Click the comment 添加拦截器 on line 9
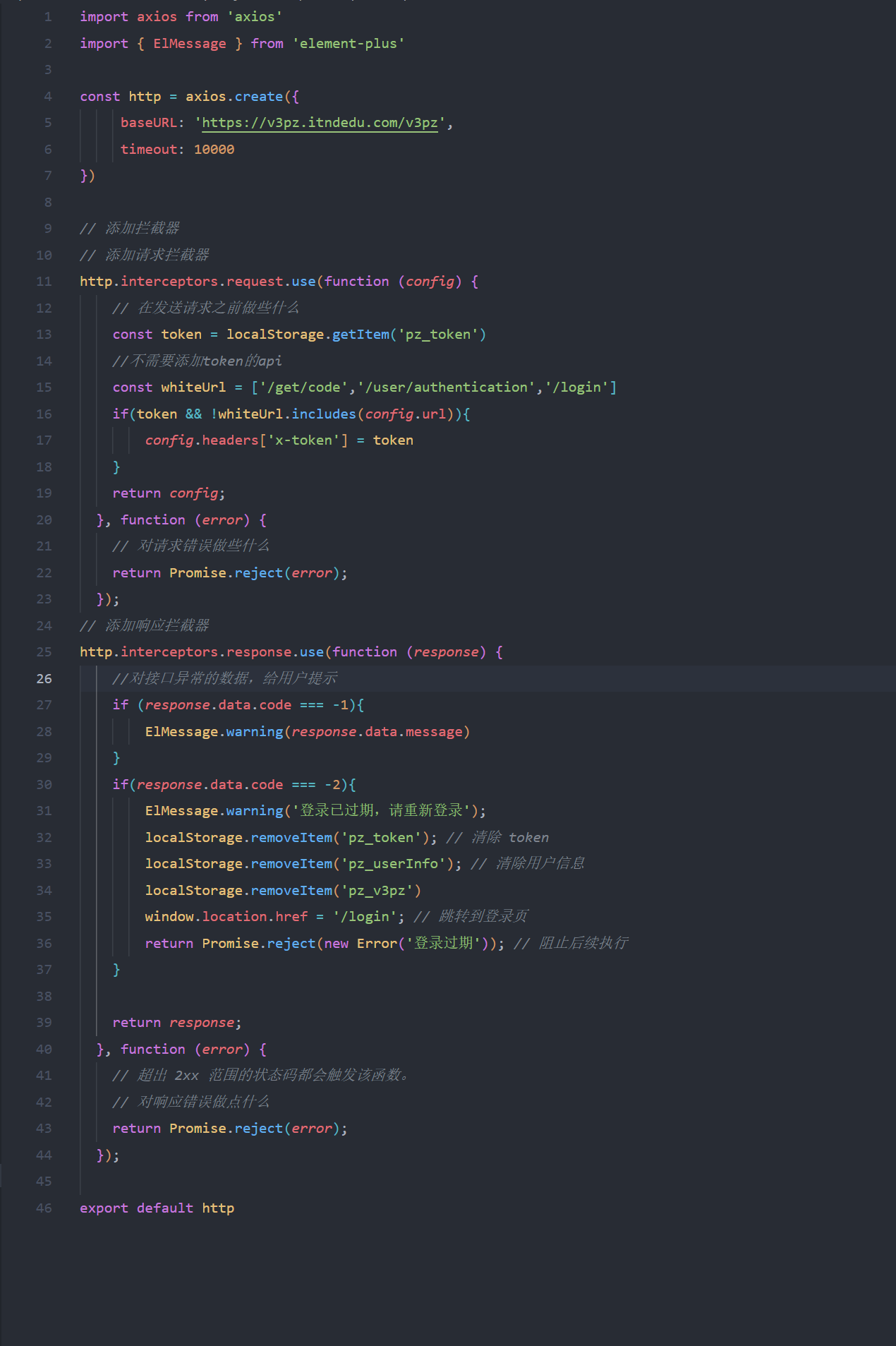Screen dimensions: 896x1346 coord(130,229)
